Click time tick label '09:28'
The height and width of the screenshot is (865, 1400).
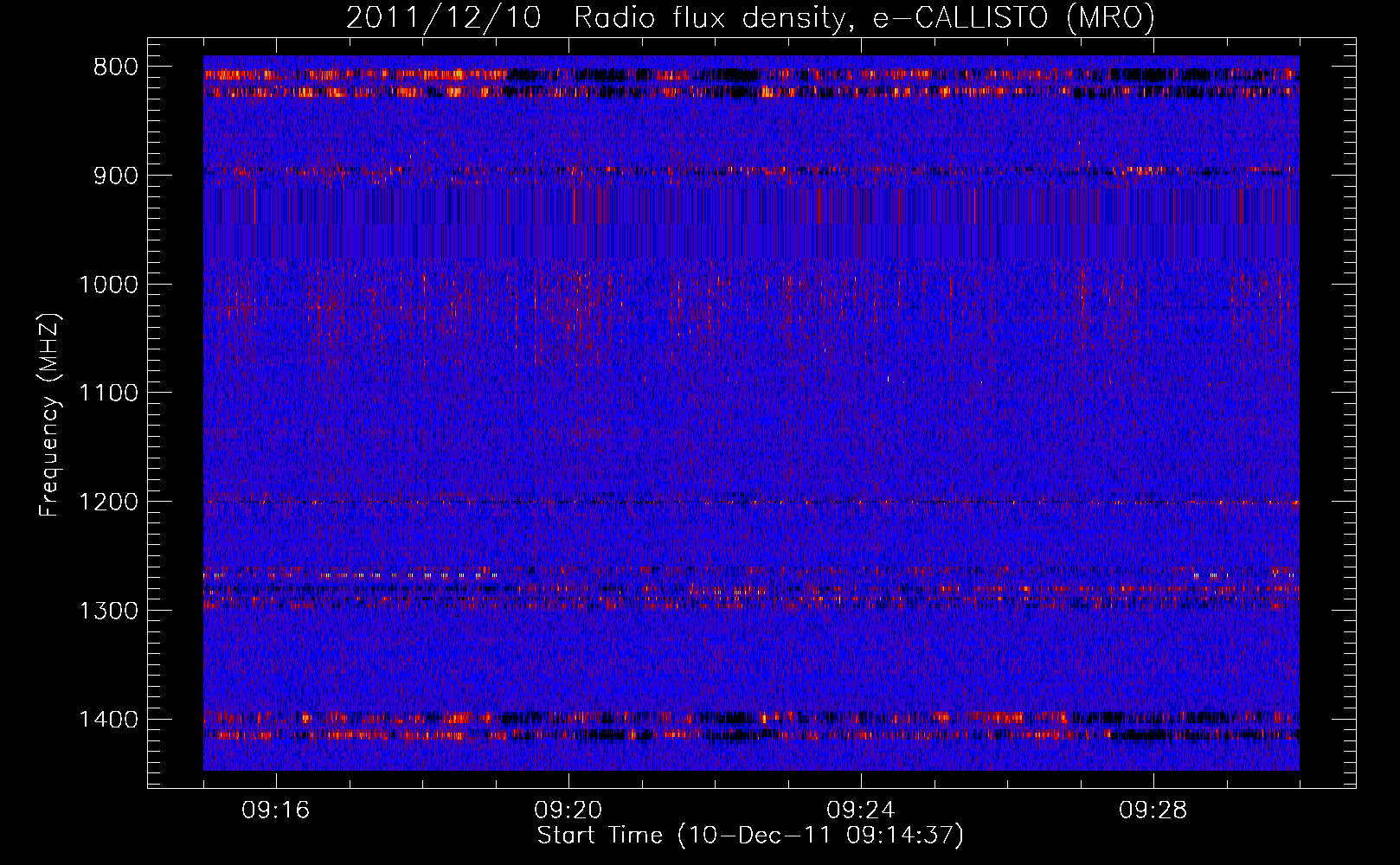click(1153, 811)
